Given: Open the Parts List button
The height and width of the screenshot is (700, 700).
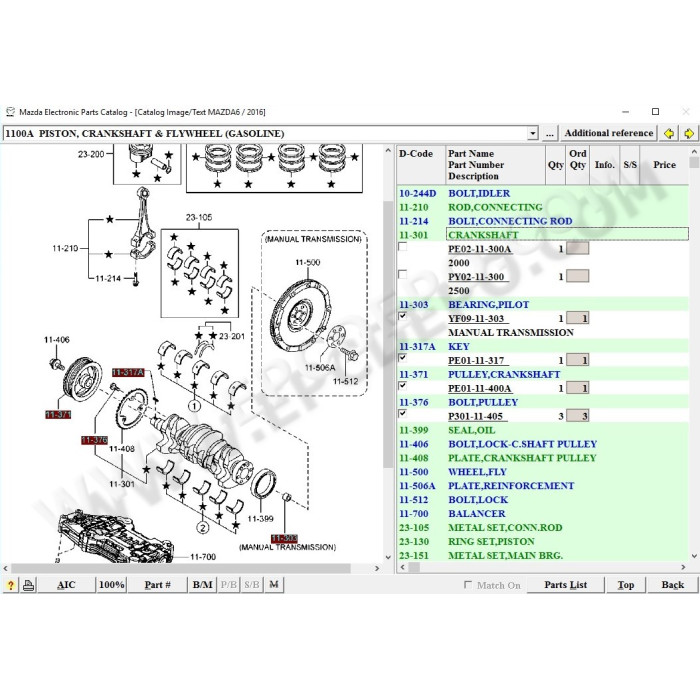Looking at the screenshot, I should (565, 585).
